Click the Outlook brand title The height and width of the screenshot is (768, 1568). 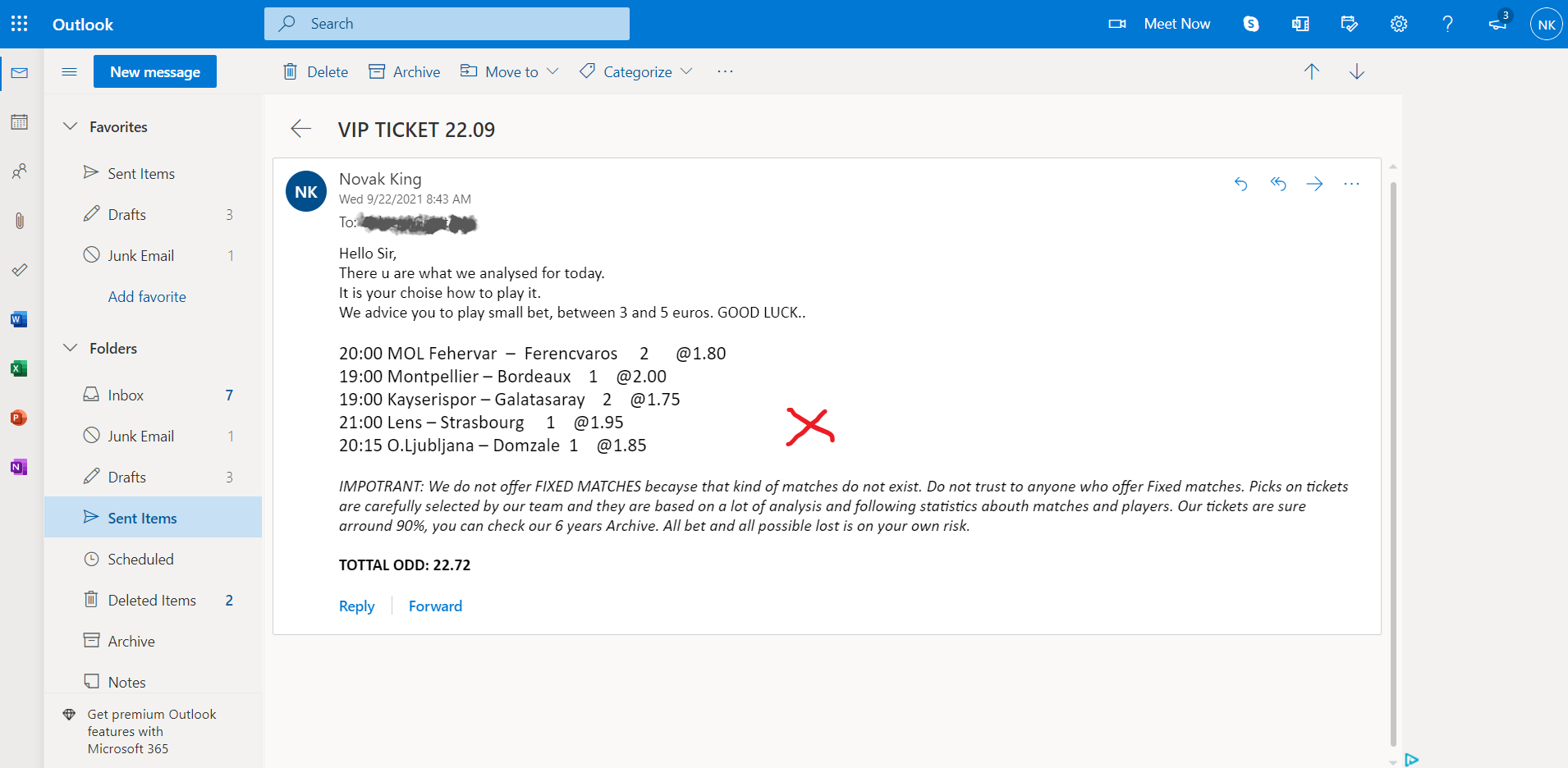(x=83, y=25)
